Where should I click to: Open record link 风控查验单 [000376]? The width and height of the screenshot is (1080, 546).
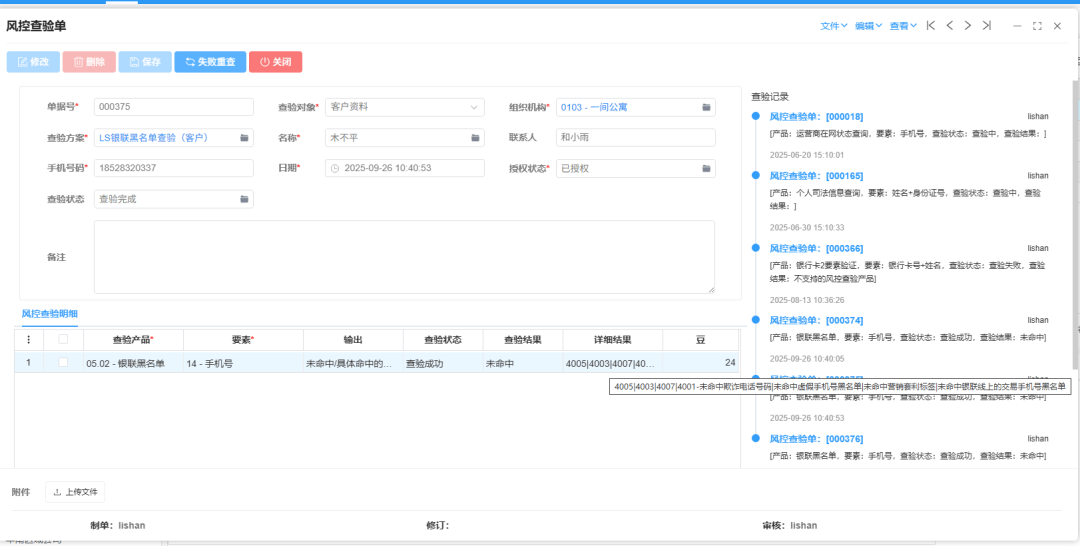click(x=816, y=439)
